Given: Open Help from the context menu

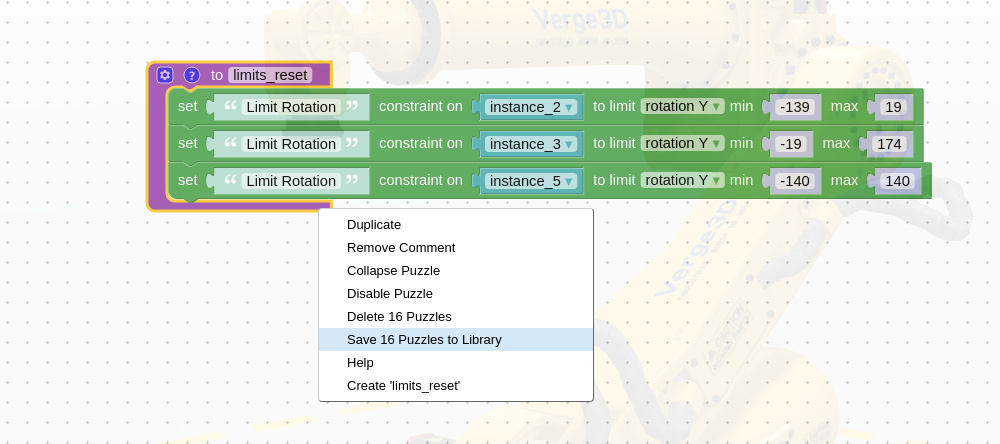Looking at the screenshot, I should [x=360, y=363].
